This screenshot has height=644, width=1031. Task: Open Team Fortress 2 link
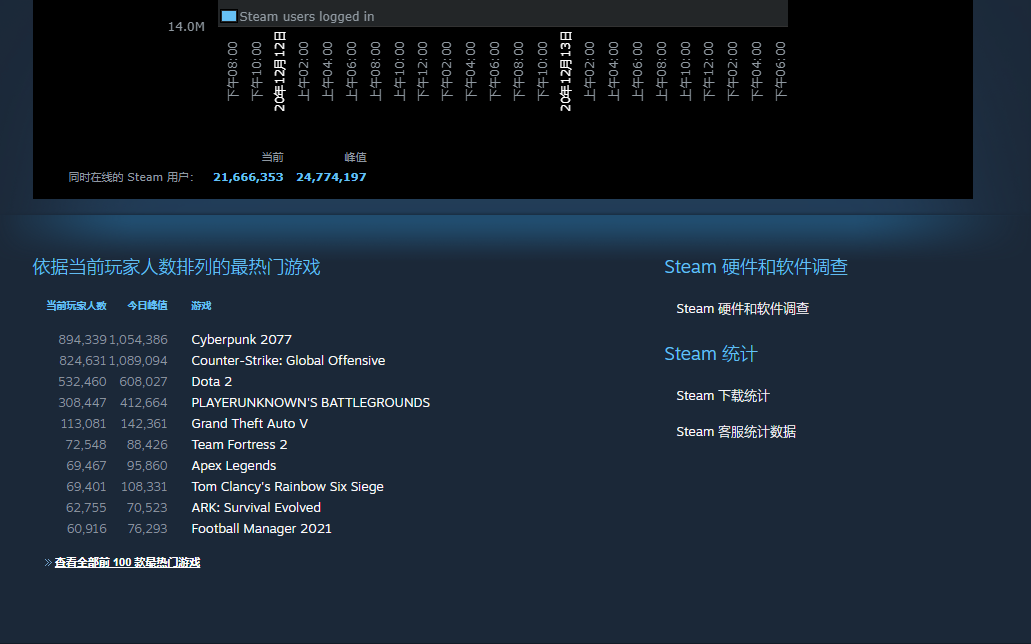239,445
